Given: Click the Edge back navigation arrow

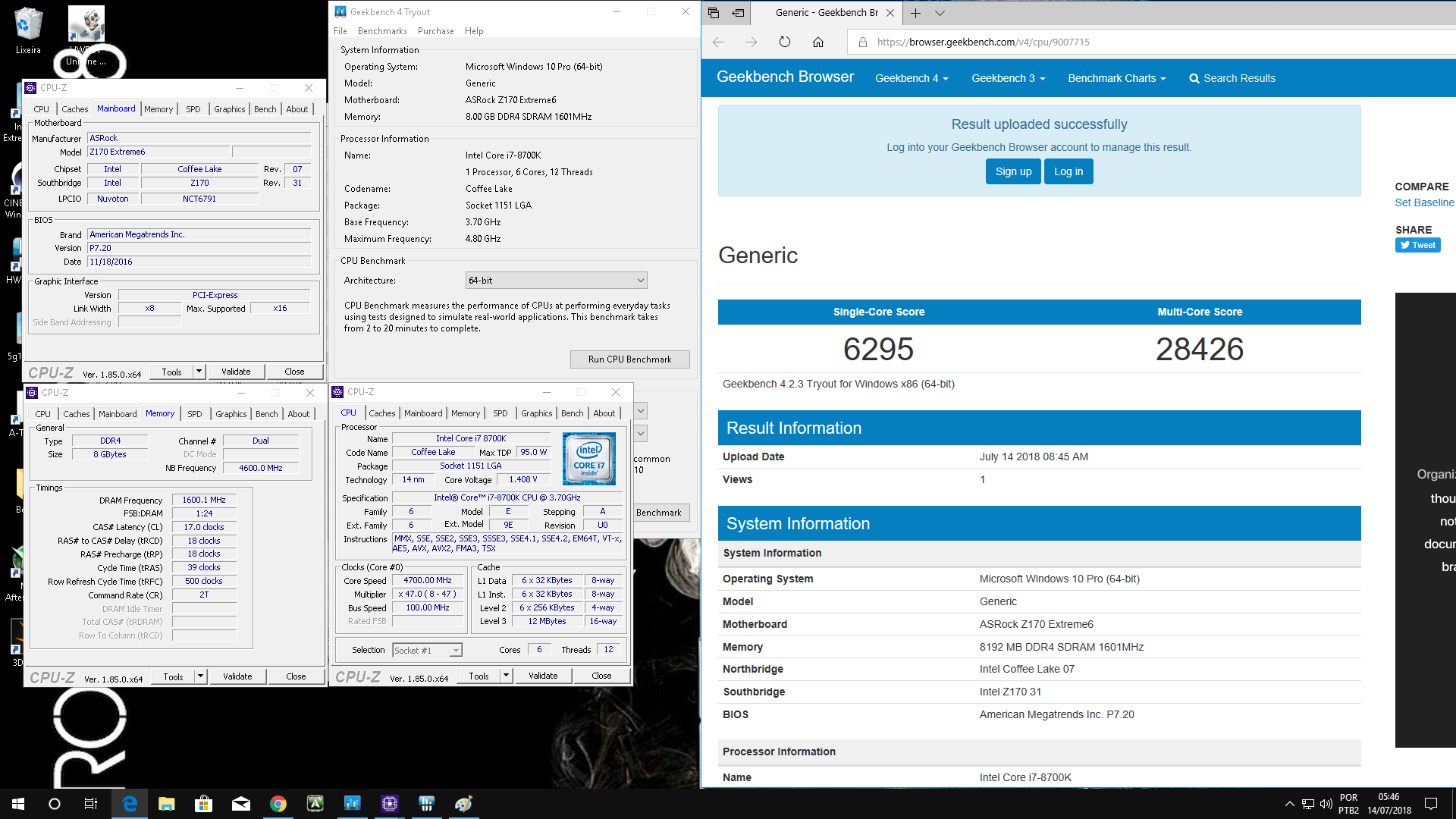Looking at the screenshot, I should pyautogui.click(x=718, y=42).
